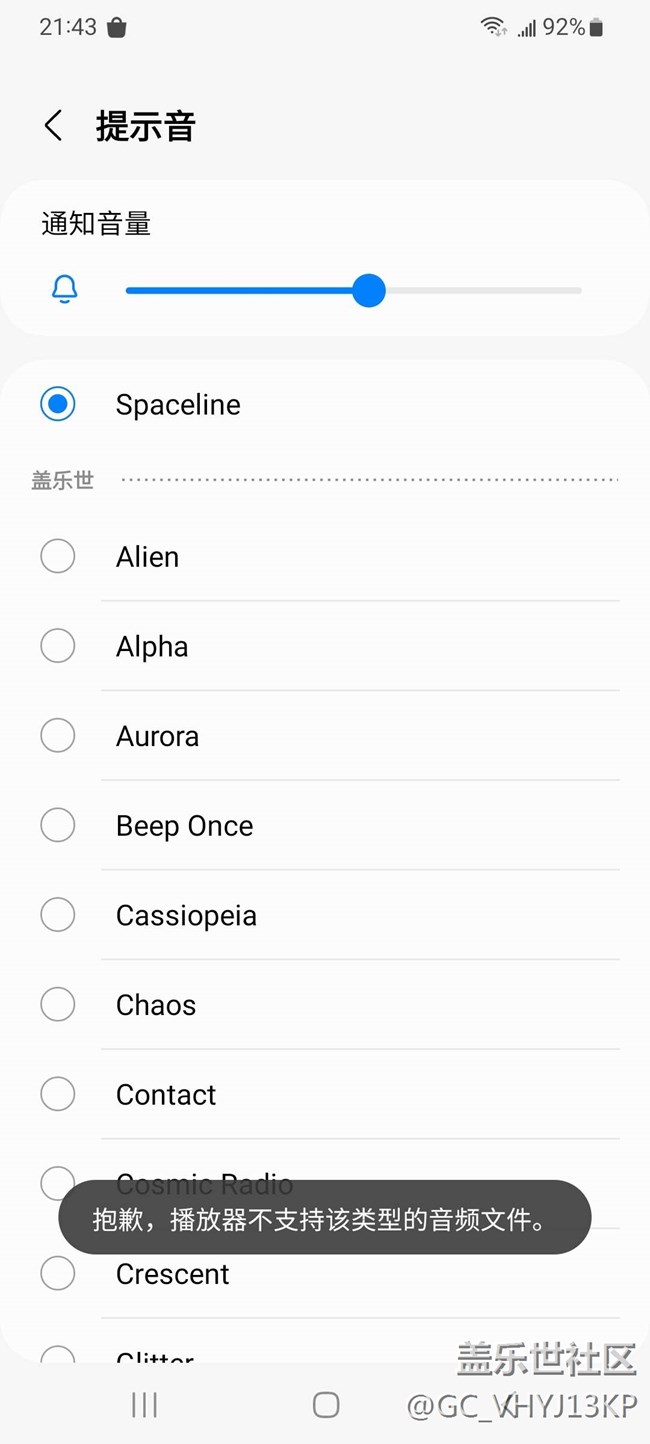Select the Beep Once radio button
The width and height of the screenshot is (650, 1444).
pos(58,826)
